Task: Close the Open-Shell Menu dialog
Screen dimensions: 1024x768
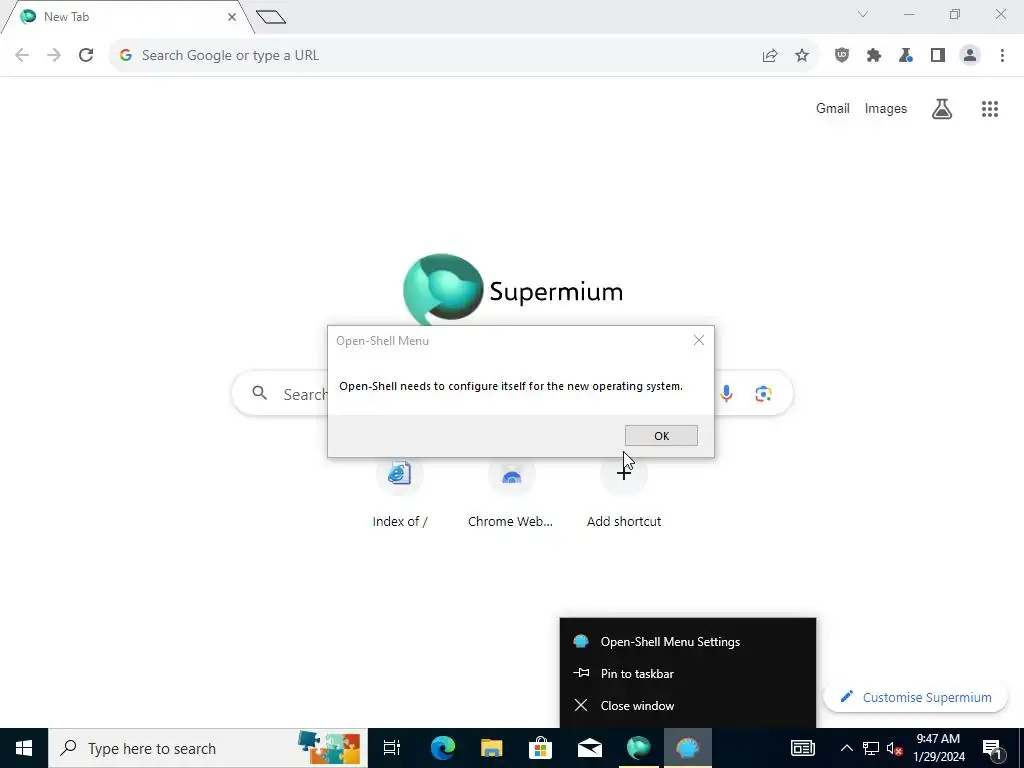Action: coord(699,340)
